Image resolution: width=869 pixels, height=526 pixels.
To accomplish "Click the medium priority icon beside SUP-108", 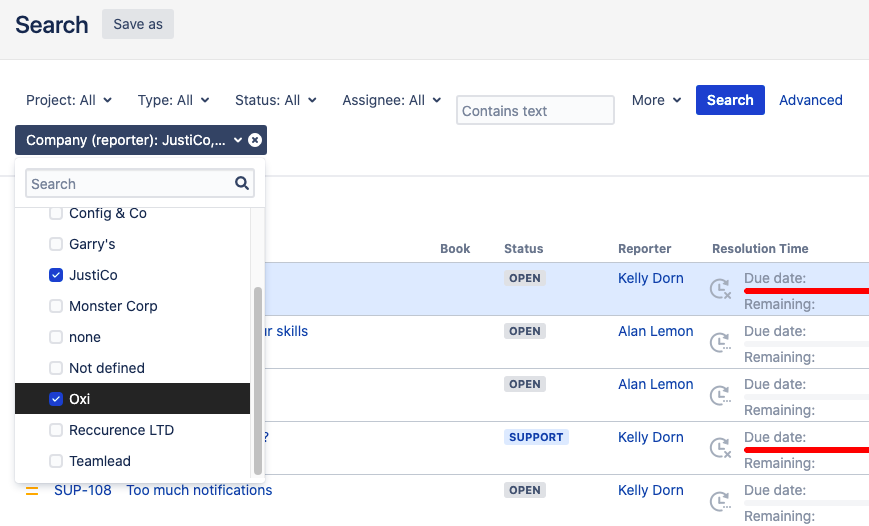I will point(32,491).
